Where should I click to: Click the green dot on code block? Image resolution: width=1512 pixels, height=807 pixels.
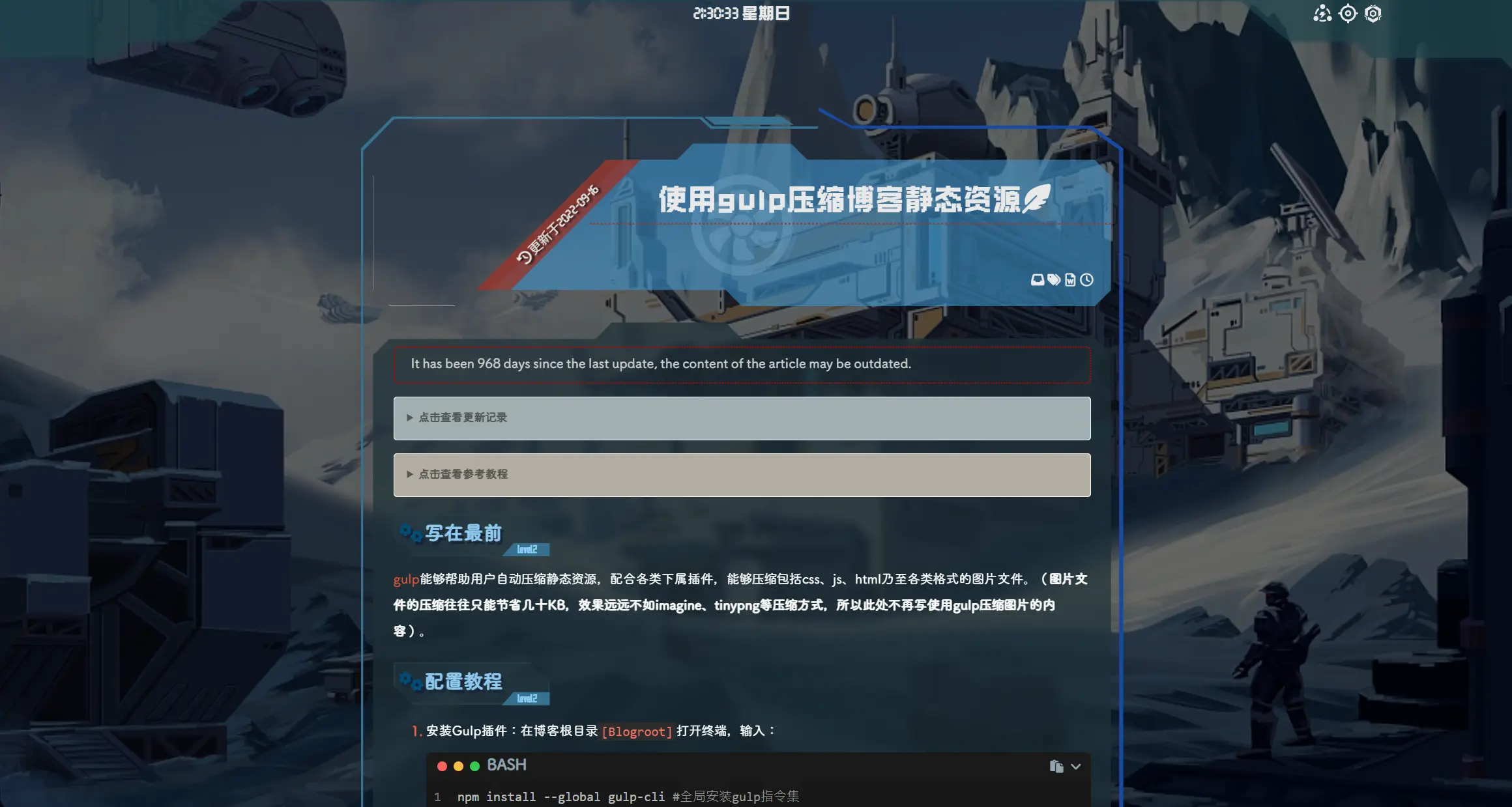click(x=474, y=766)
